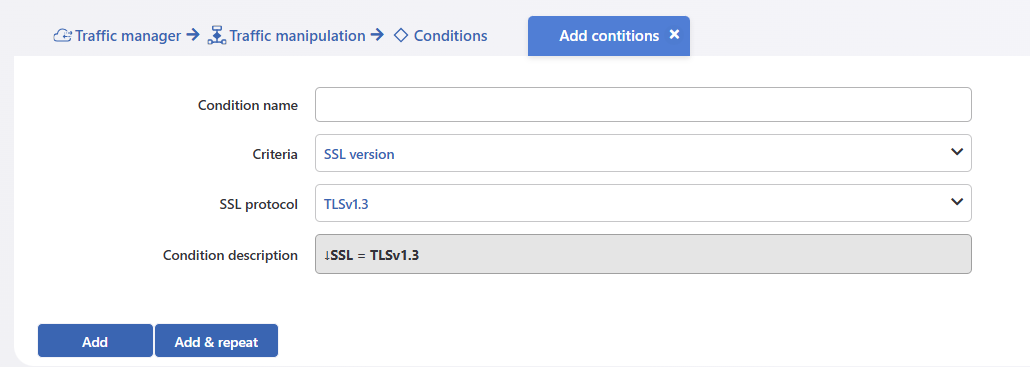
Task: Click the Condition name label
Action: (248, 105)
